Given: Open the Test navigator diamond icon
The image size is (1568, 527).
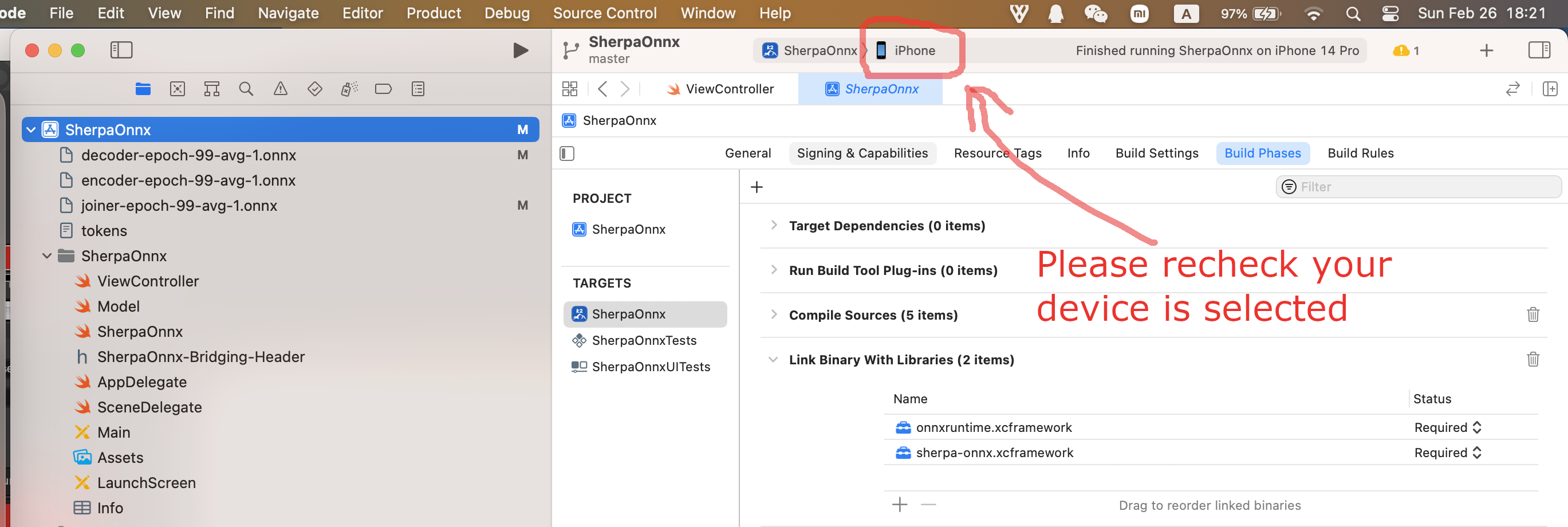Looking at the screenshot, I should coord(315,89).
